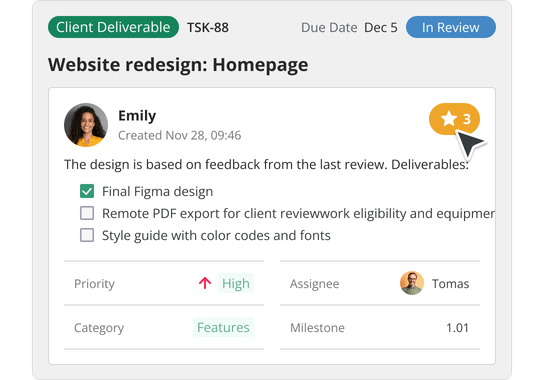Click the milestone value 1.01
The height and width of the screenshot is (380, 544).
tap(457, 328)
